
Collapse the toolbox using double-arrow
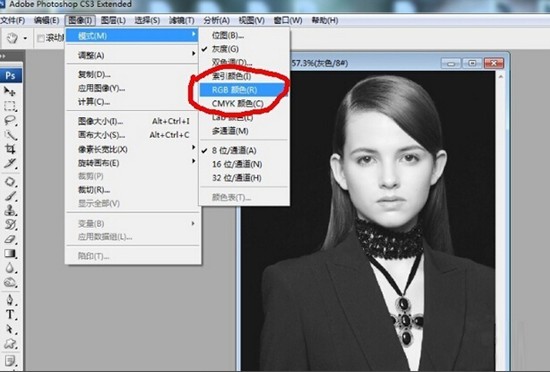(3, 56)
